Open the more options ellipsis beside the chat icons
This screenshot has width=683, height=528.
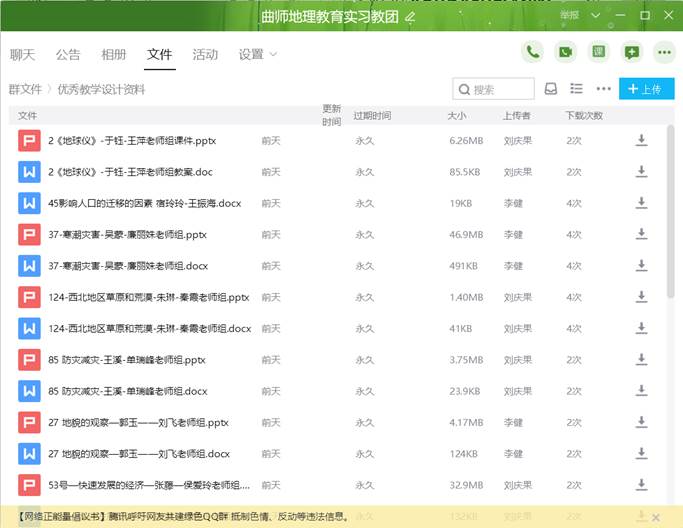663,53
